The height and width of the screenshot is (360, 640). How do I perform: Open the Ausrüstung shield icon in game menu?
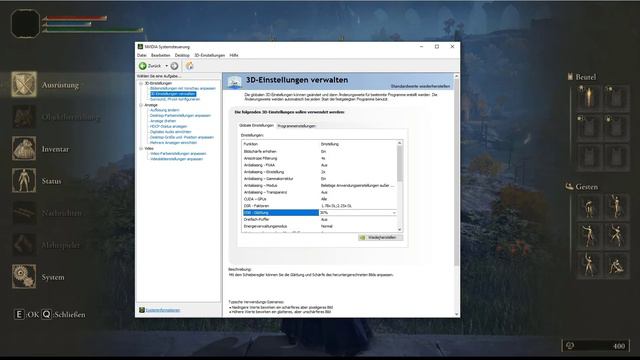(x=24, y=84)
